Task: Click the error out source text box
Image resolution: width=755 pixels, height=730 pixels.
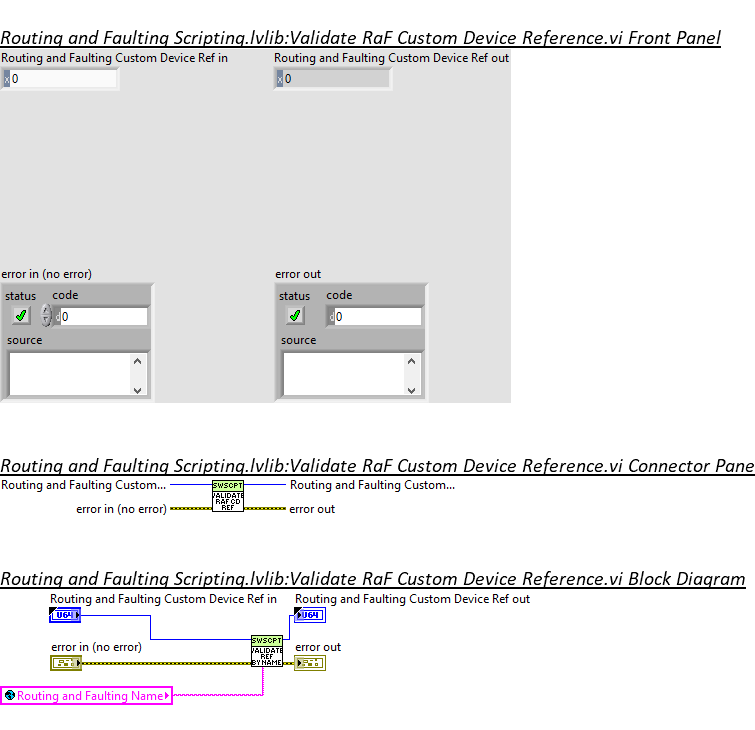Action: click(344, 374)
